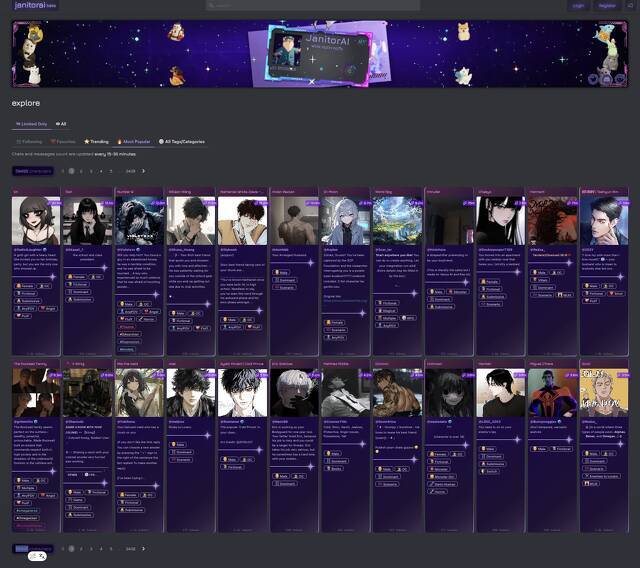Open the Nanami character card thumbnail
640x568 pixels.
550,220
